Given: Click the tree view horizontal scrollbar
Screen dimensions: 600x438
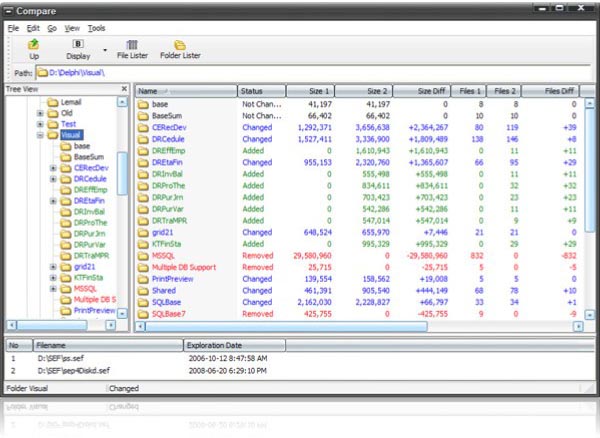Looking at the screenshot, I should 60,325.
